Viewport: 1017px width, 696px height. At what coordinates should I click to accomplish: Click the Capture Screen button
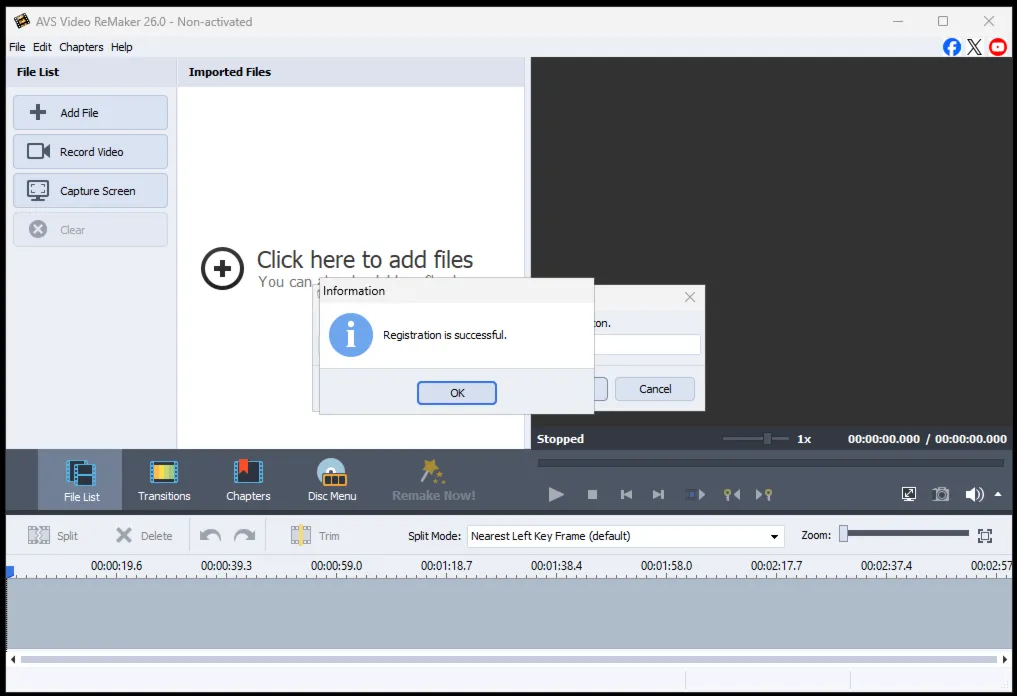pos(90,191)
